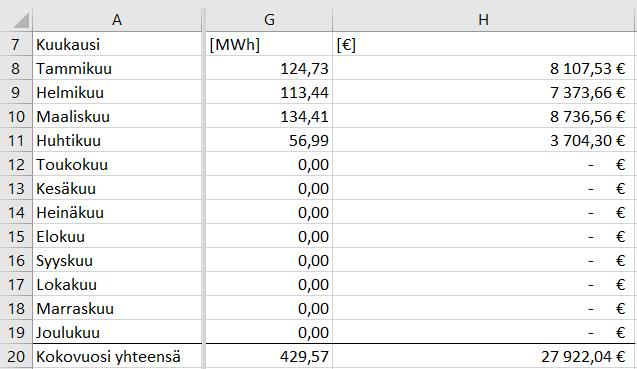Select the Elokuu cell

(117, 236)
